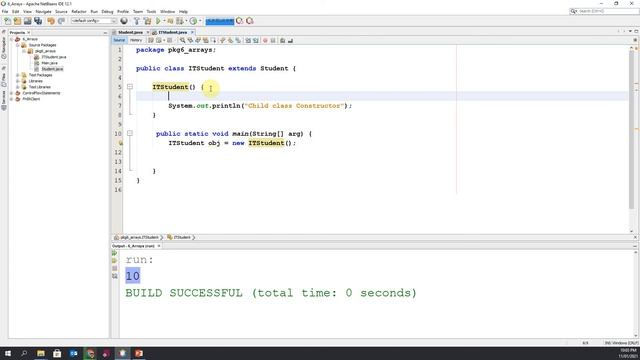Click the Comment icon in editor toolbar
Screen dimensions: 640x360
pos(282,40)
